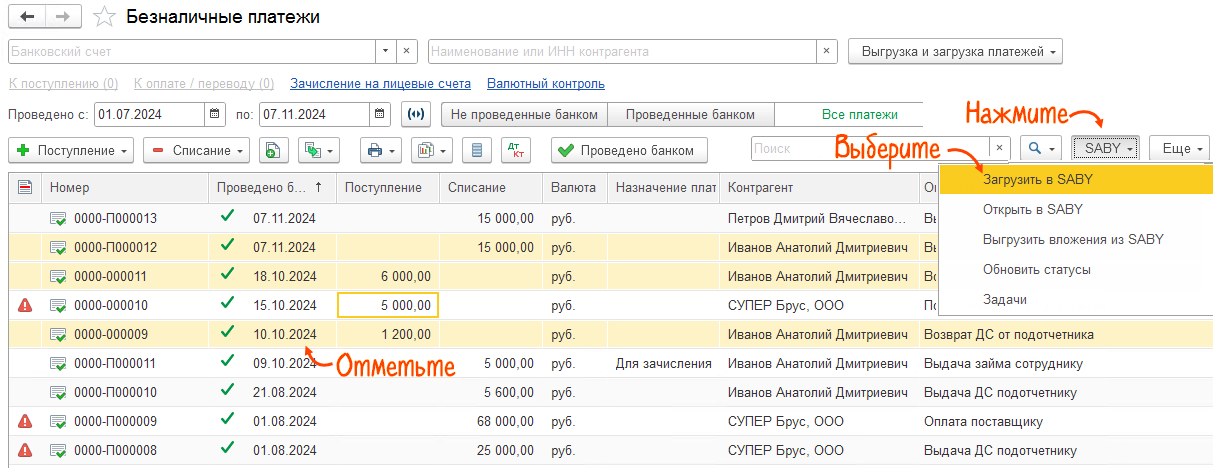Expand the Поступление dropdown button

[x=72, y=150]
